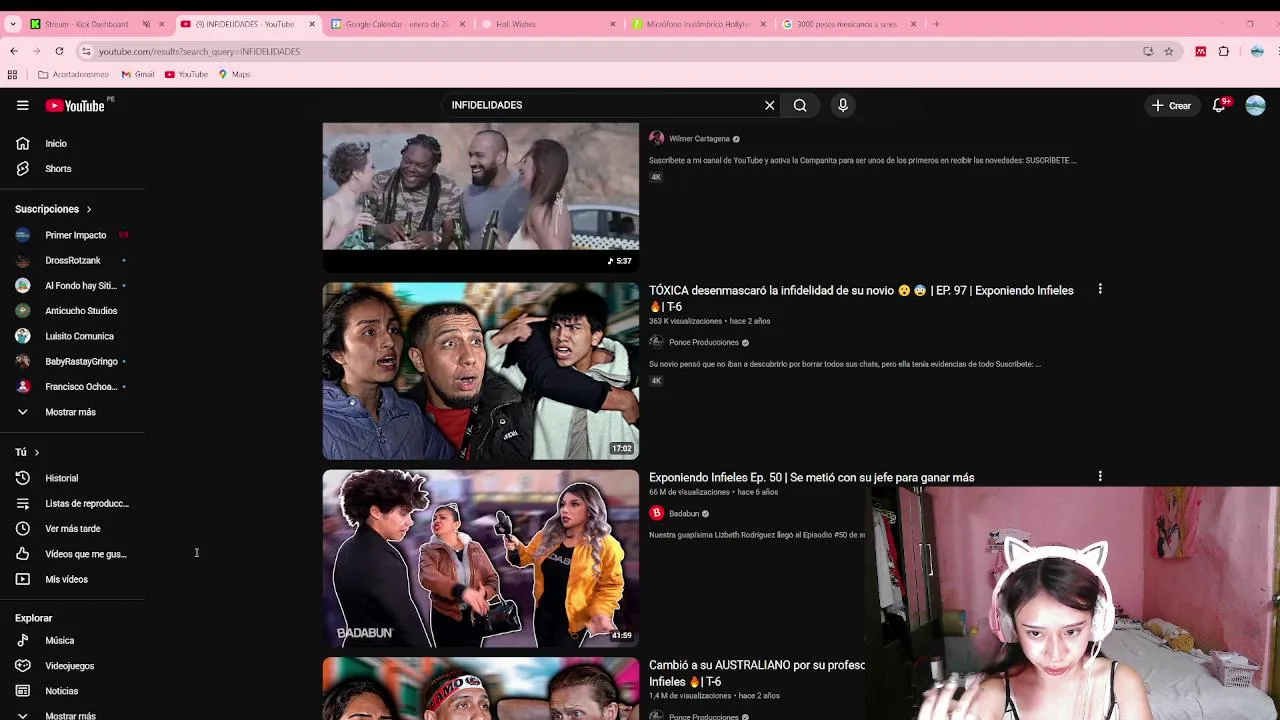Screen dimensions: 1280x720
Task: Expand Mostrar más under Suscripciones
Action: coord(72,412)
